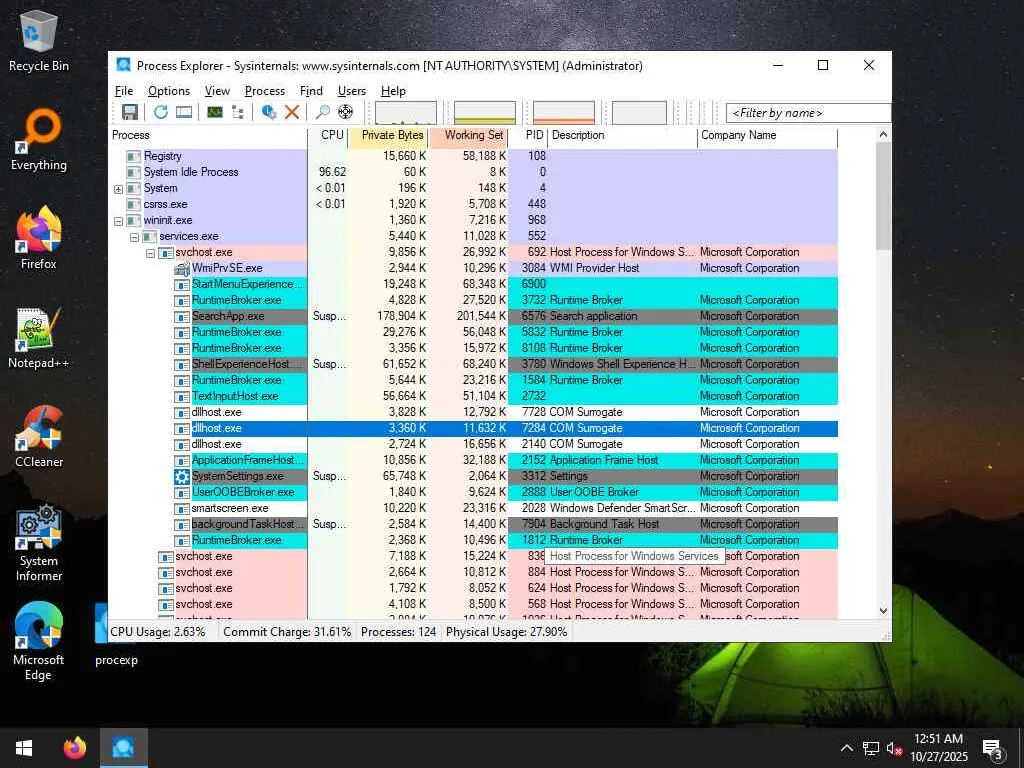This screenshot has height=768, width=1024.
Task: Sort by the CPU column header
Action: coord(328,135)
